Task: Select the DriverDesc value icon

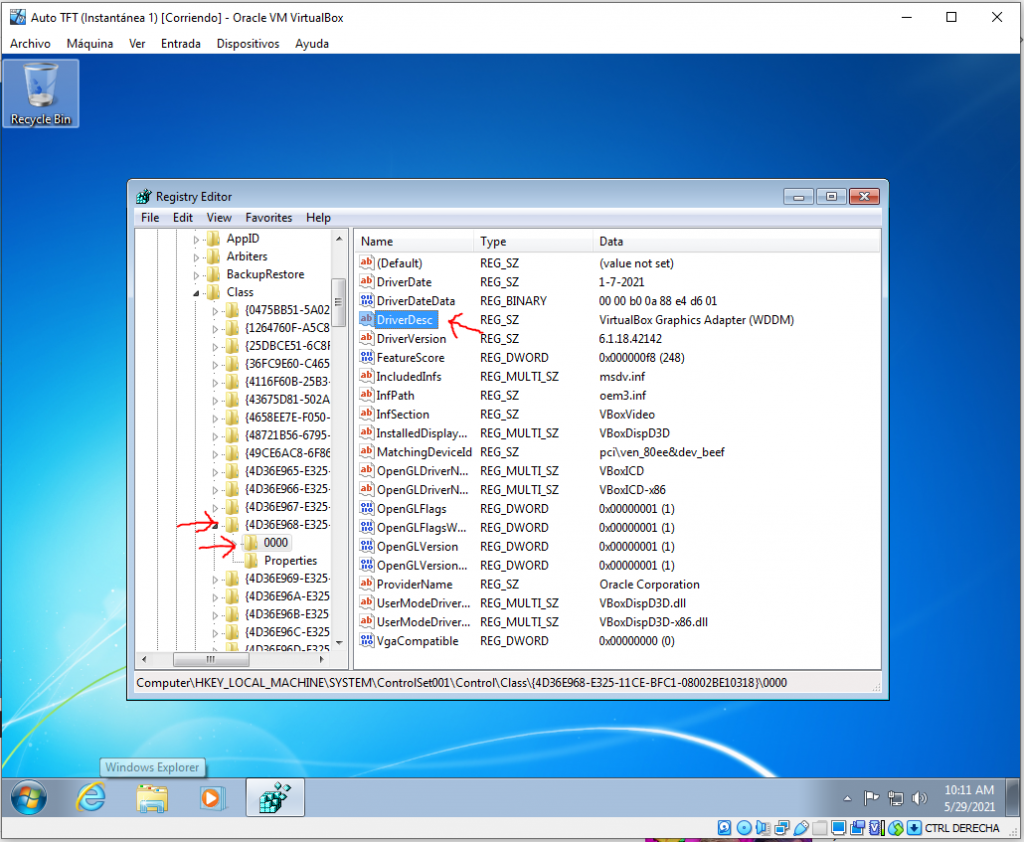Action: click(366, 320)
